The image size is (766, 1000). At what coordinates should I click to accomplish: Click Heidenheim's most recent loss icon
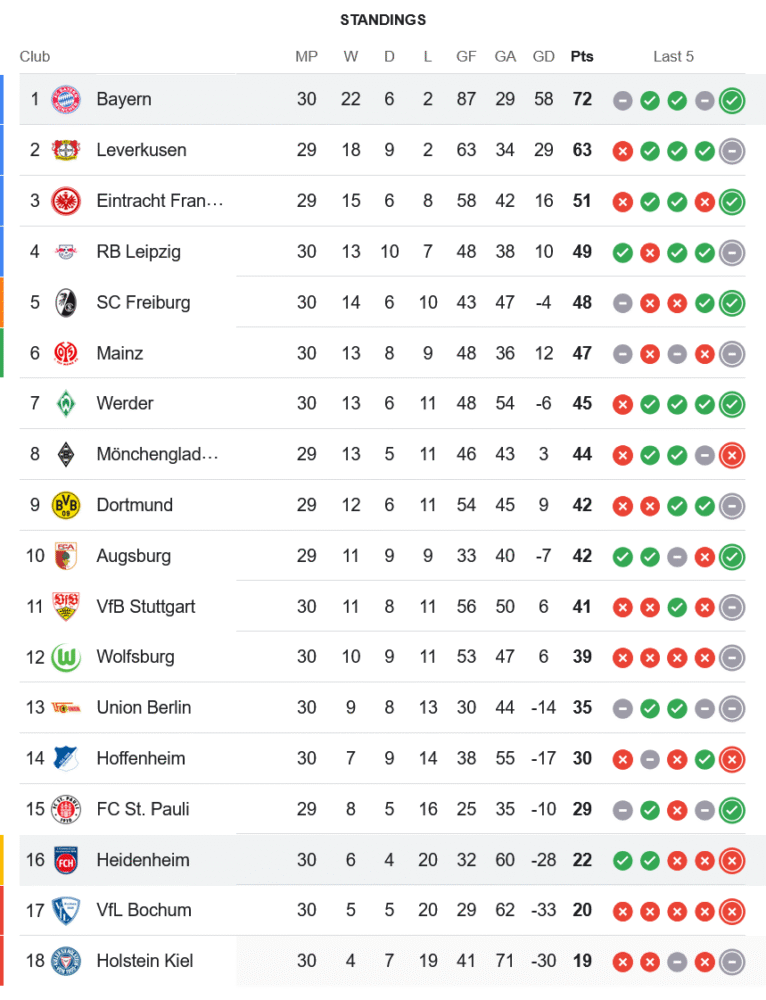[732, 860]
